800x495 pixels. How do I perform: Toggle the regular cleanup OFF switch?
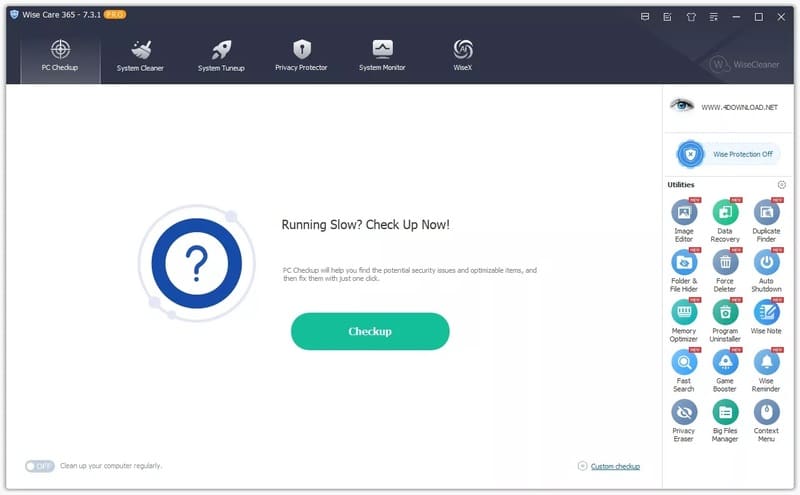[x=39, y=466]
